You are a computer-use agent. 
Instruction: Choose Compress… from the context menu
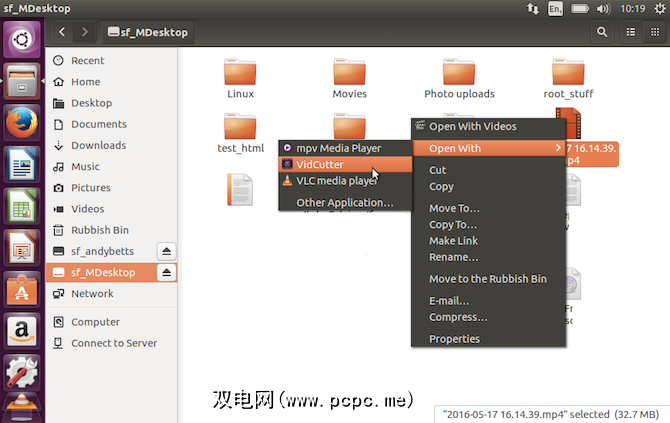click(489, 317)
